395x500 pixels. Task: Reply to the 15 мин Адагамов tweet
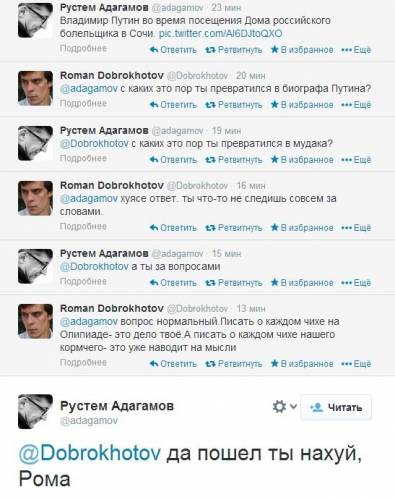point(173,283)
